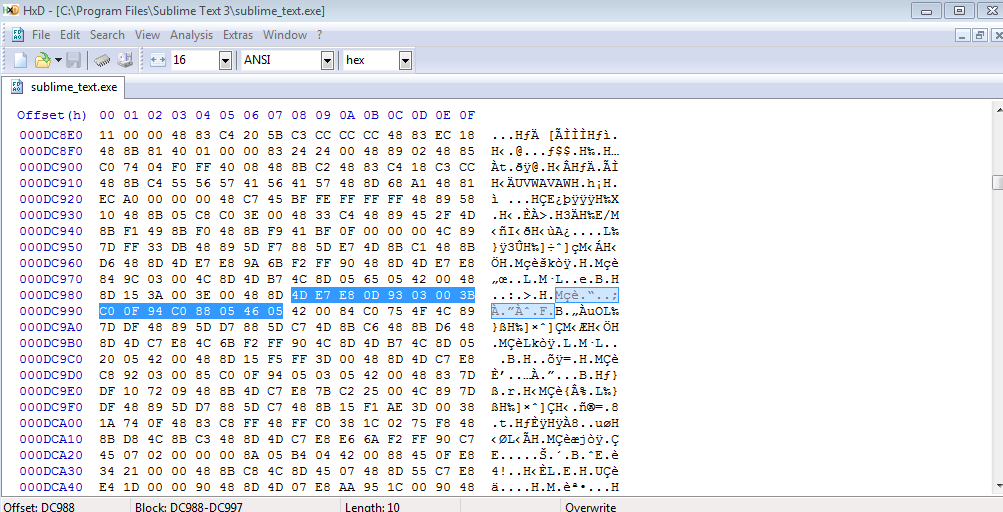Viewport: 1003px width, 512px height.
Task: Open the Analysis menu
Action: pos(191,35)
